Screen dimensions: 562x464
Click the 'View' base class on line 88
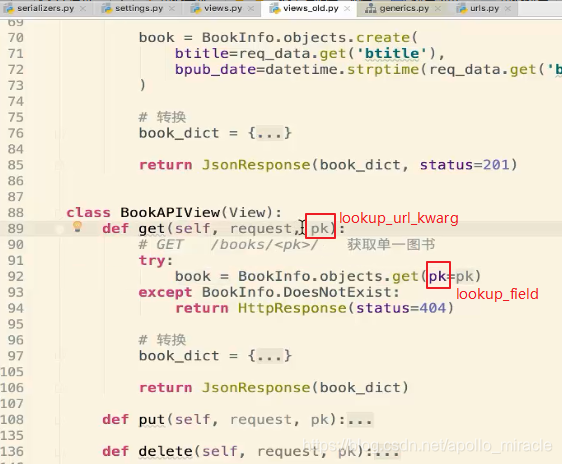pyautogui.click(x=247, y=212)
